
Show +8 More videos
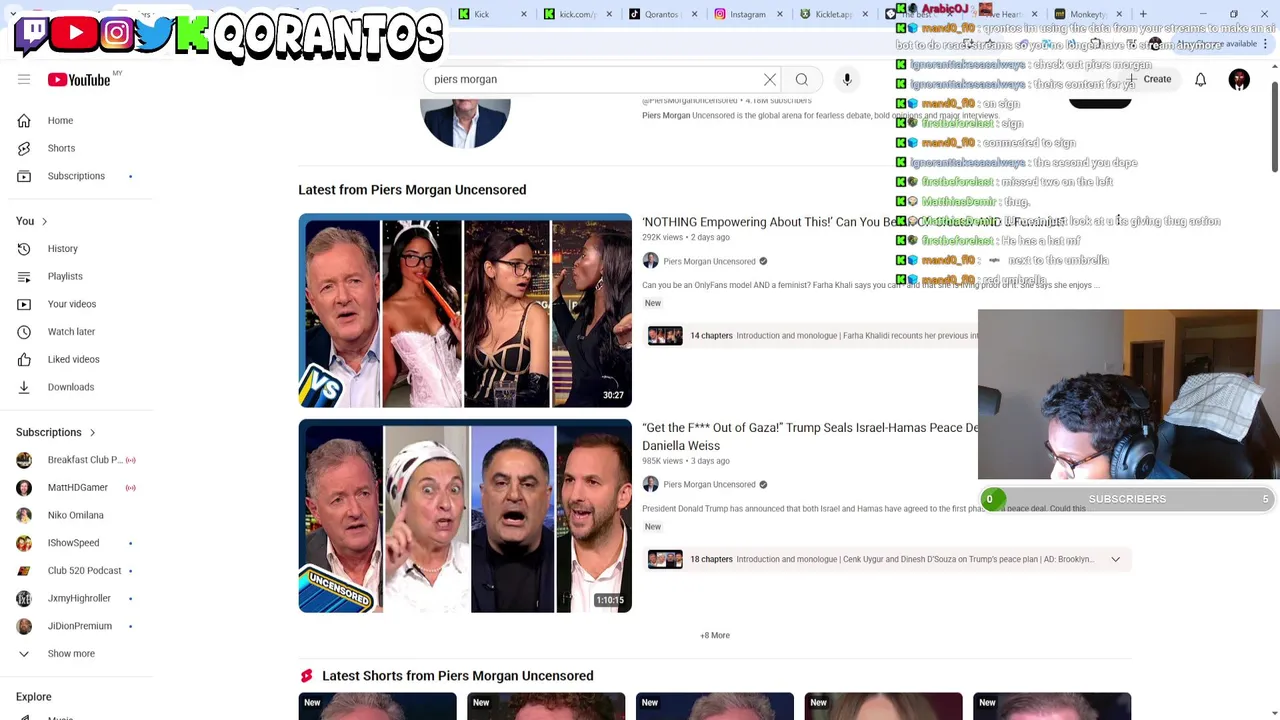tap(715, 635)
